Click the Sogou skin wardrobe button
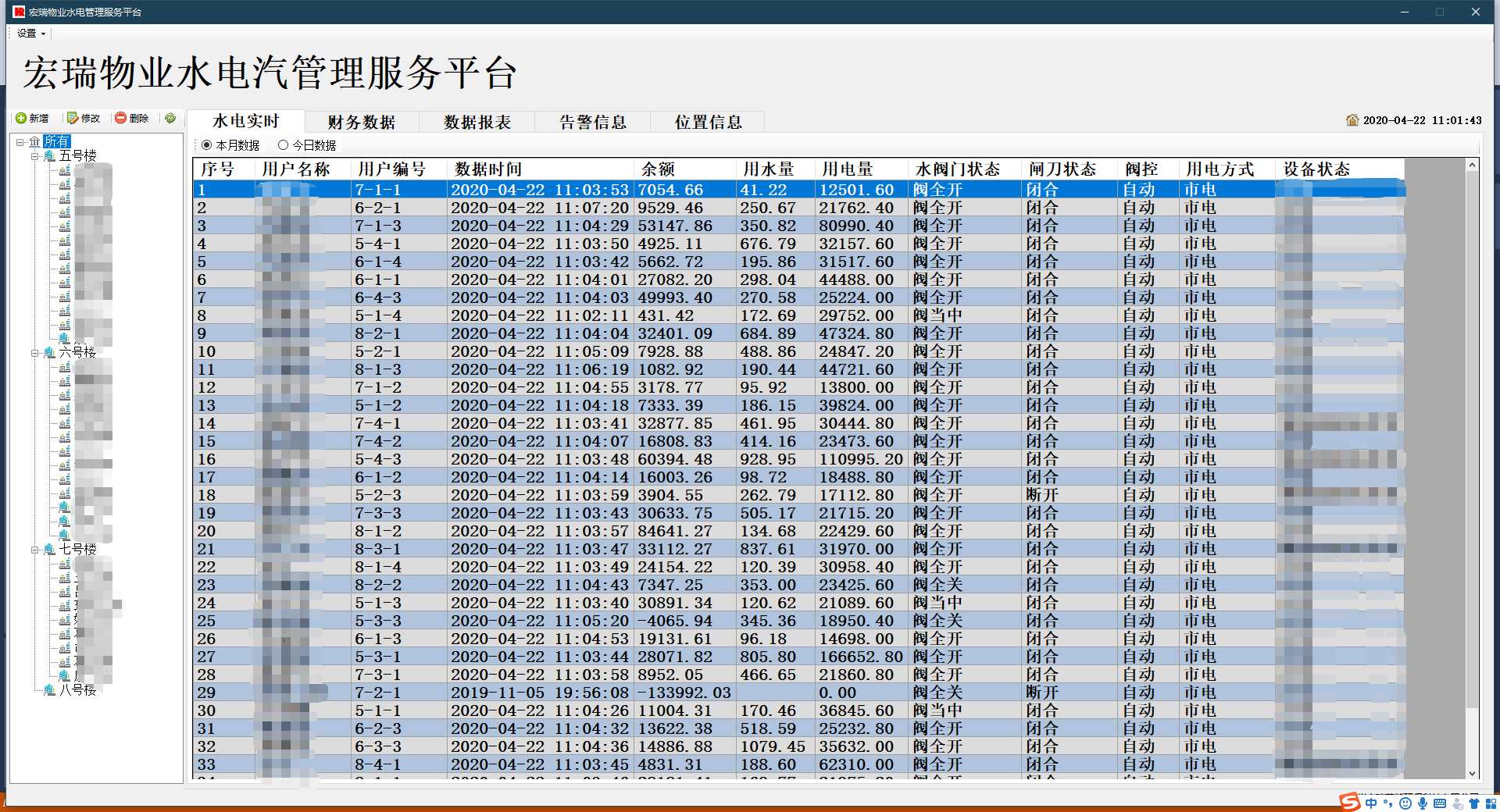 [x=1475, y=803]
